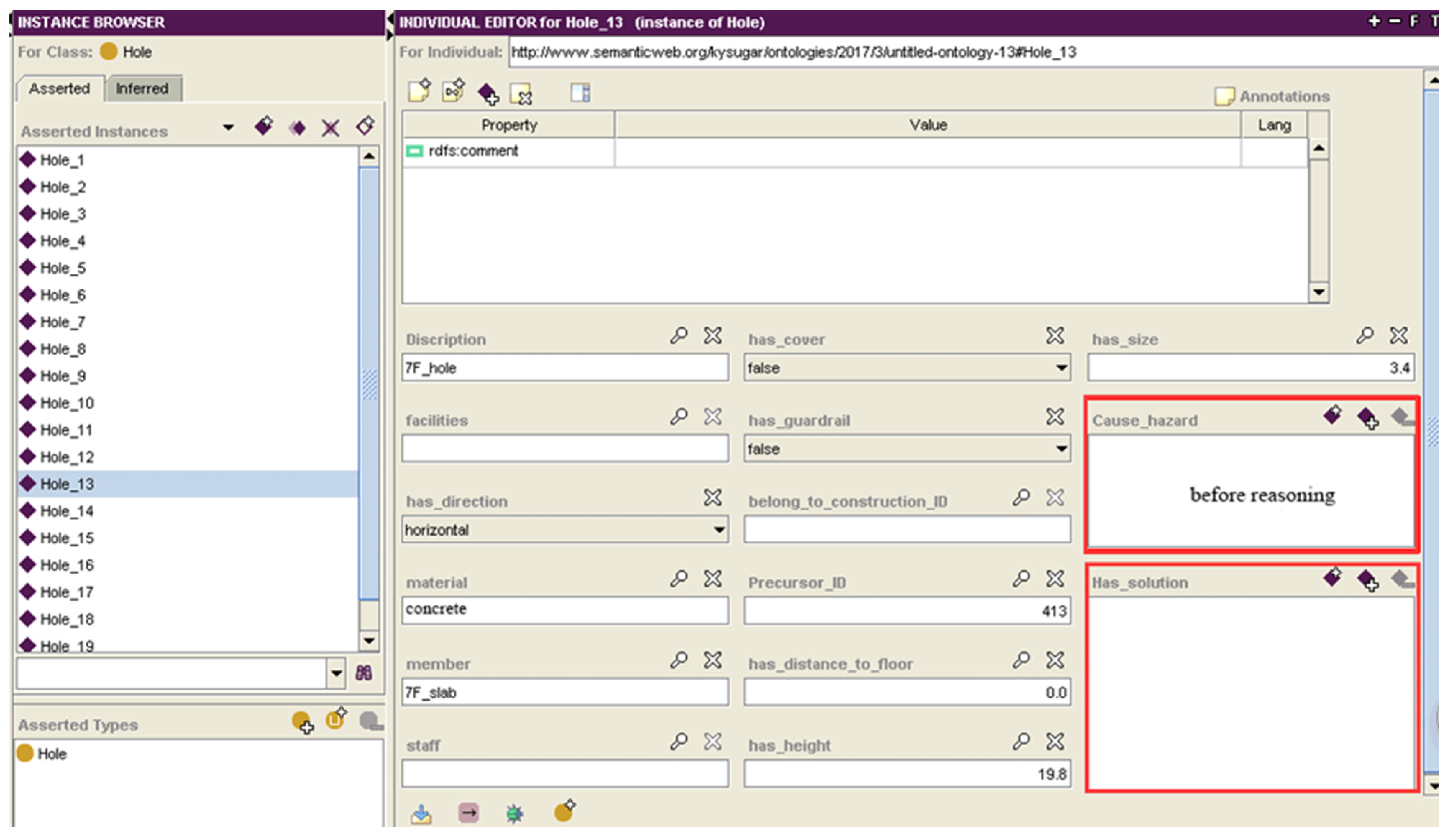
Task: Switch to the Inferred tab
Action: [x=142, y=88]
